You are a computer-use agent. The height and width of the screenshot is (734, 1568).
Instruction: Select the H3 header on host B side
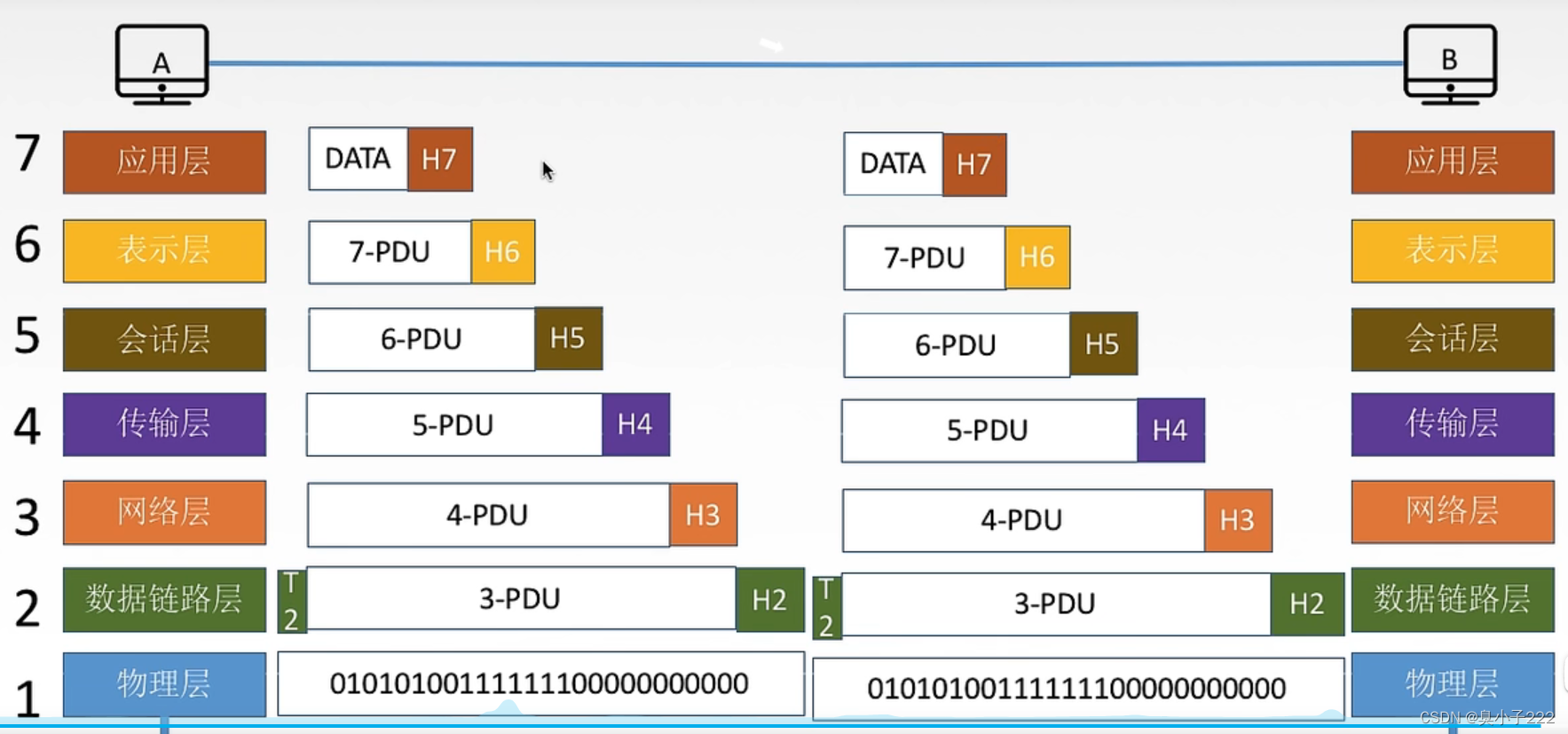pyautogui.click(x=1239, y=520)
